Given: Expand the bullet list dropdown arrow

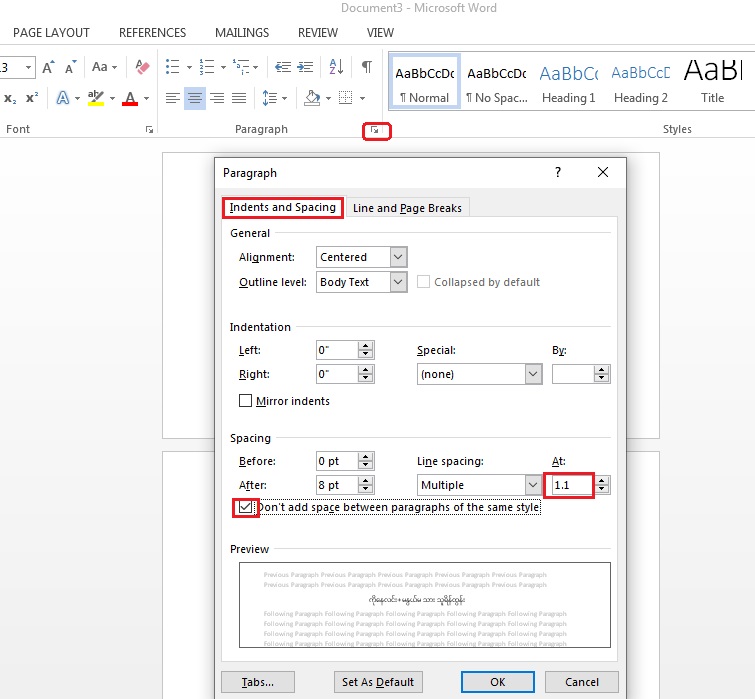Looking at the screenshot, I should pyautogui.click(x=189, y=67).
